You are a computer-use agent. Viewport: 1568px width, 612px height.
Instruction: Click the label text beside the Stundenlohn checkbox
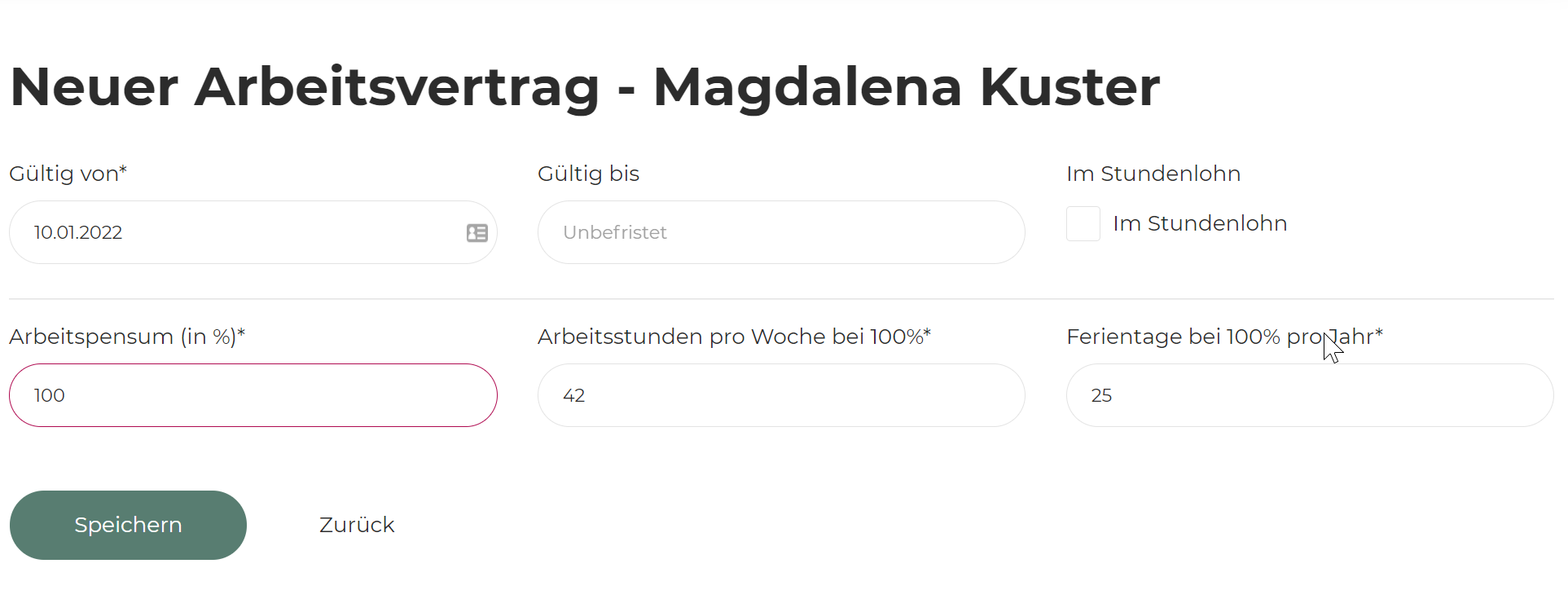1200,223
